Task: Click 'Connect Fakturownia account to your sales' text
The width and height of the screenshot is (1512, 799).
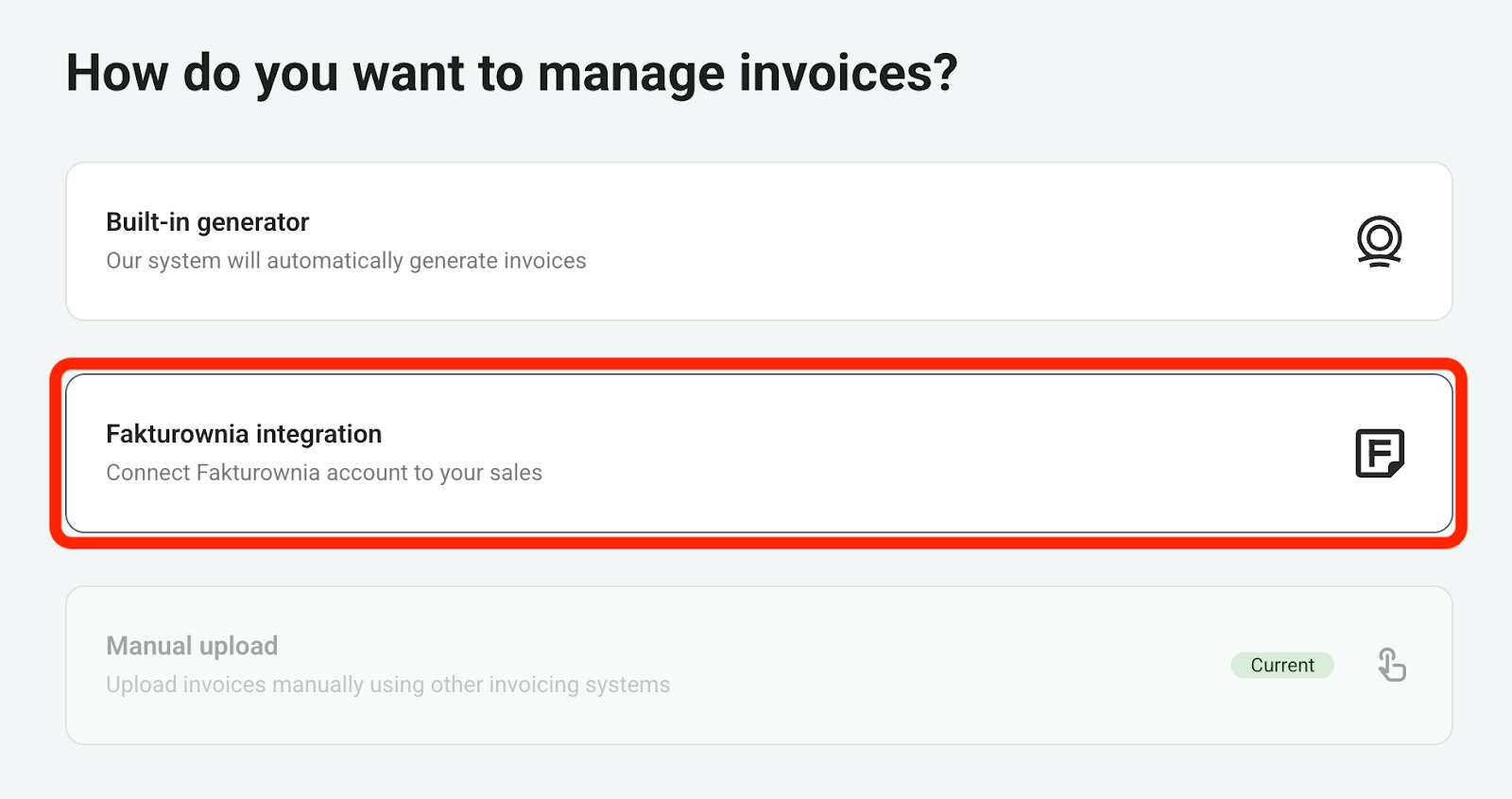Action: coord(324,473)
